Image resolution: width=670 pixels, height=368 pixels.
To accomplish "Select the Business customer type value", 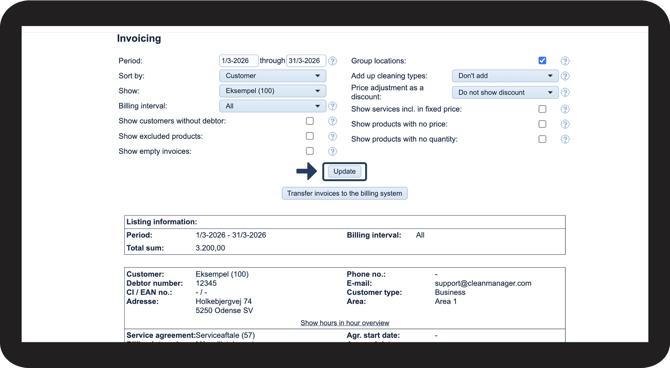I will (x=450, y=292).
